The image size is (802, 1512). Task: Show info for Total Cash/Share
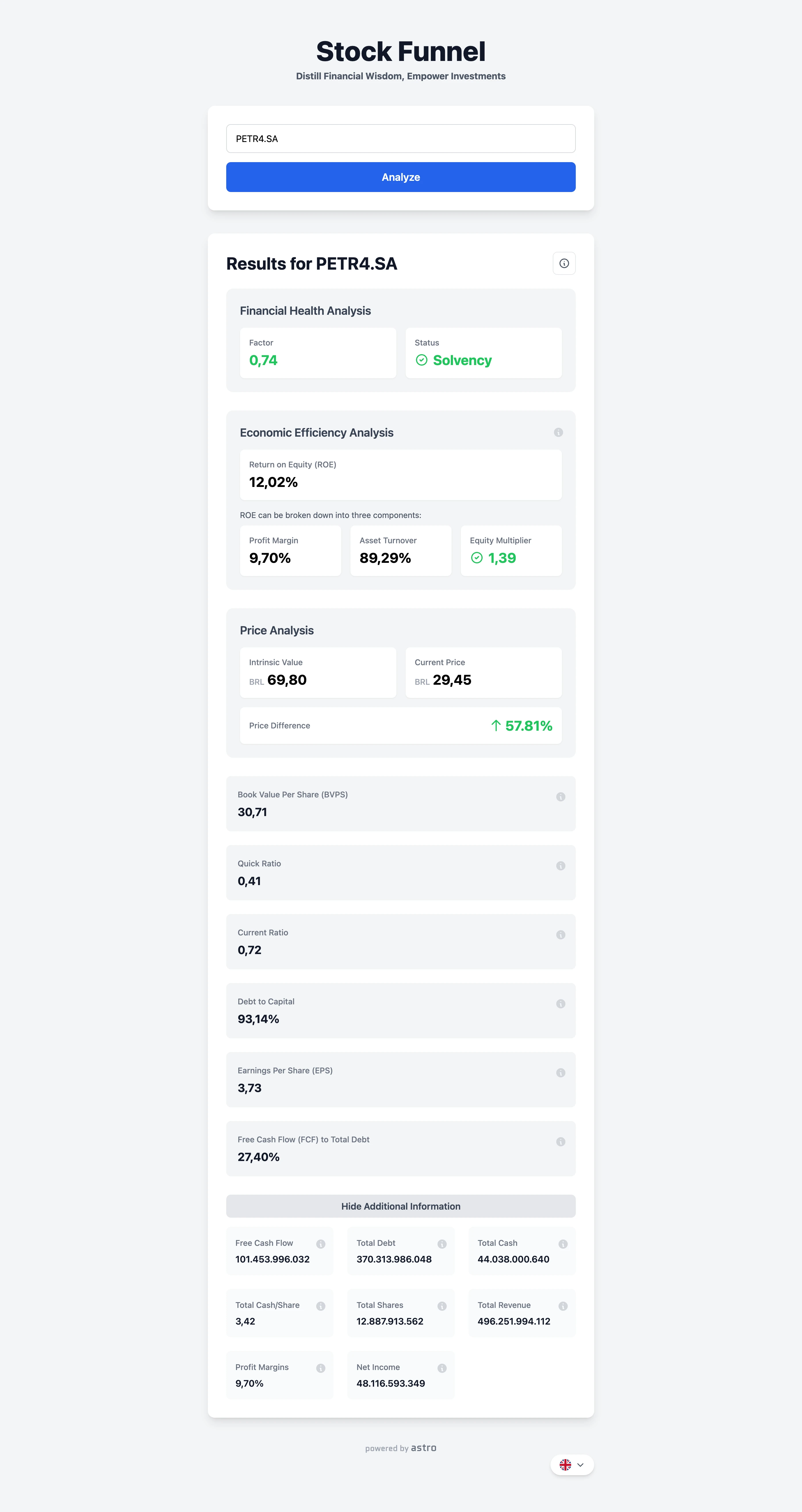pos(321,1306)
